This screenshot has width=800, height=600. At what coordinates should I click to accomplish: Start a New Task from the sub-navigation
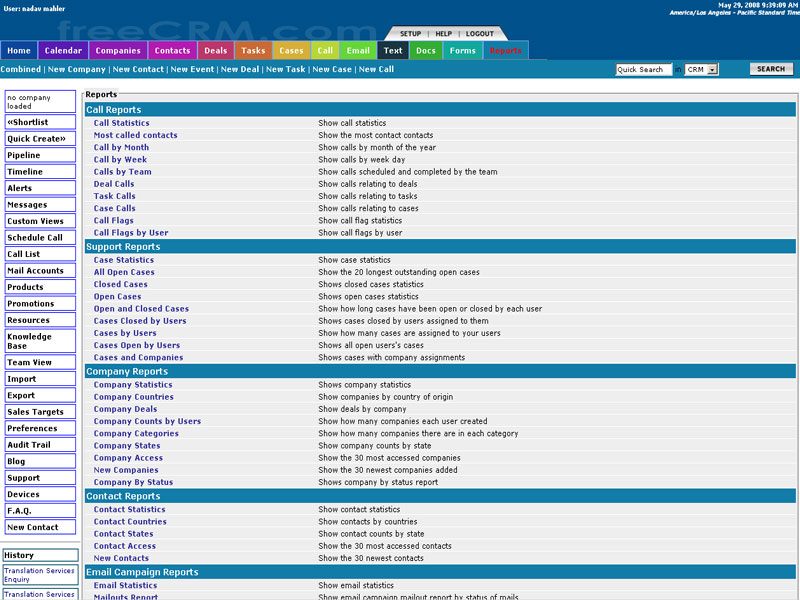(x=286, y=69)
